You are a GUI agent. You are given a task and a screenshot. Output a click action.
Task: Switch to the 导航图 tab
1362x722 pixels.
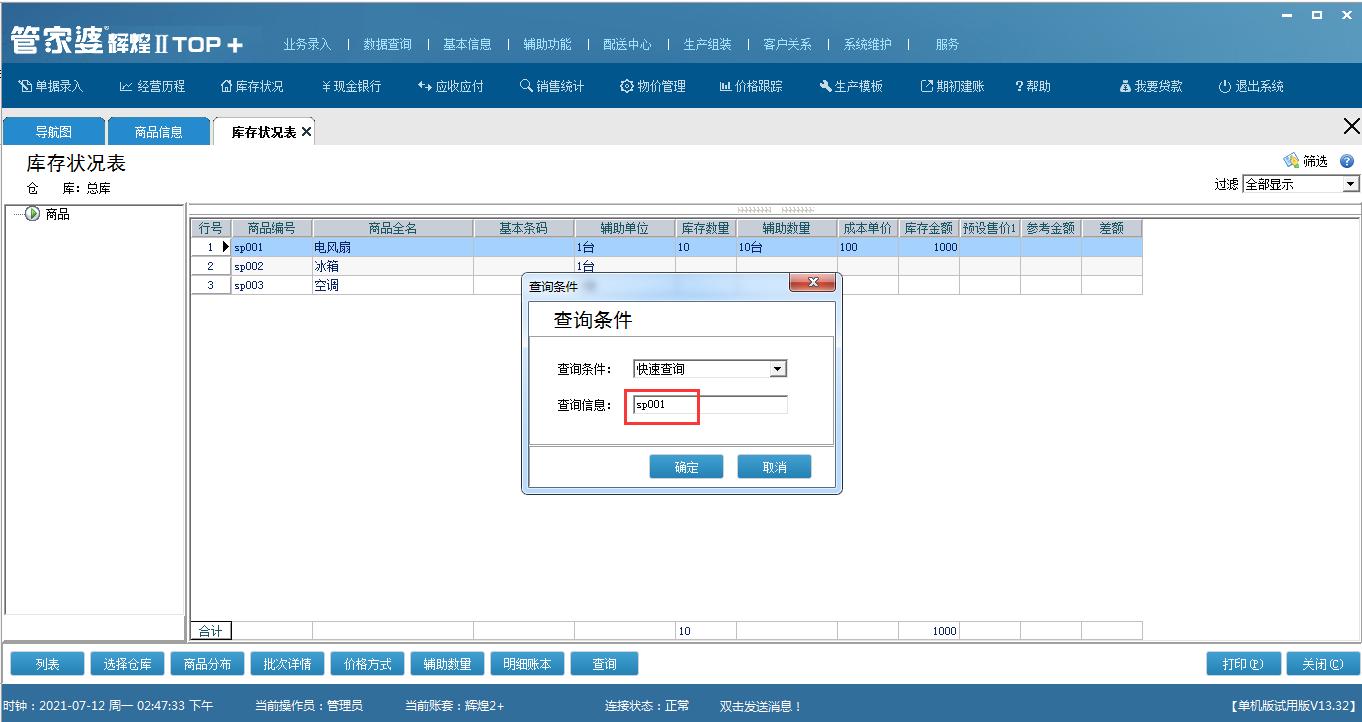coord(53,130)
